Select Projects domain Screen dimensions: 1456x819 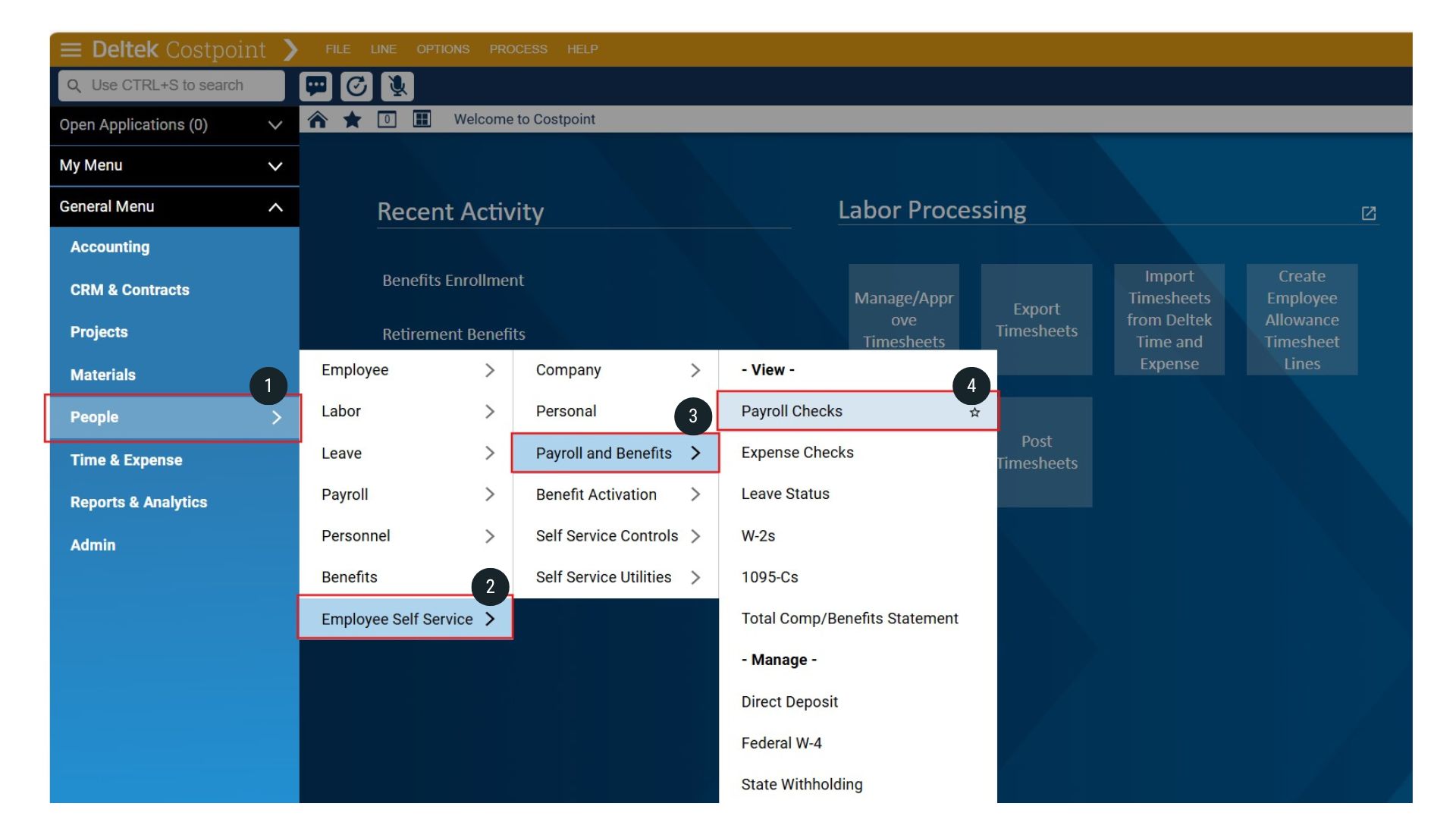coord(174,332)
